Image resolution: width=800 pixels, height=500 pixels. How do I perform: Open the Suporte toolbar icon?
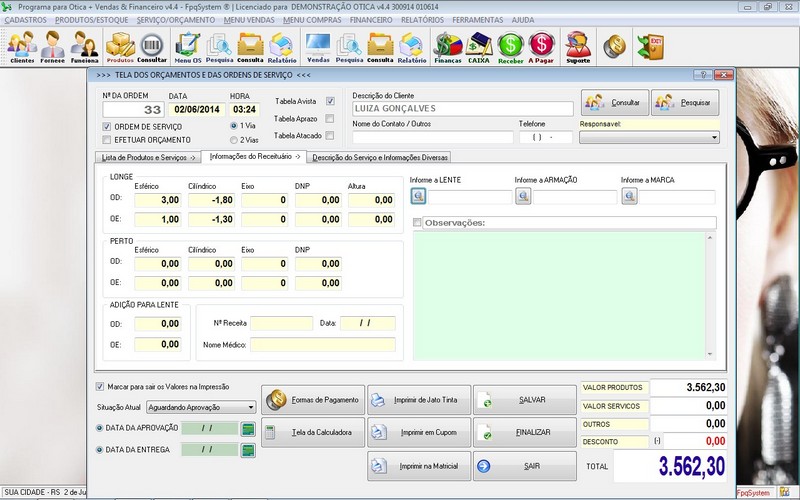coord(577,47)
